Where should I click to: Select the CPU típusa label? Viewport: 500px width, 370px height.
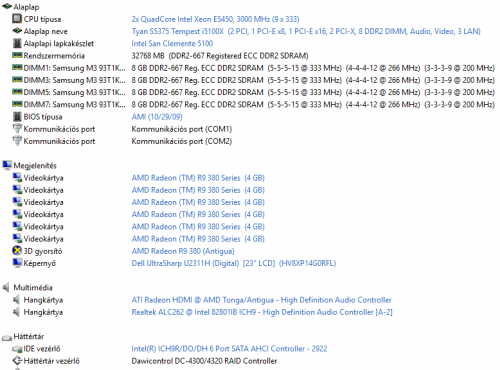tap(42, 19)
